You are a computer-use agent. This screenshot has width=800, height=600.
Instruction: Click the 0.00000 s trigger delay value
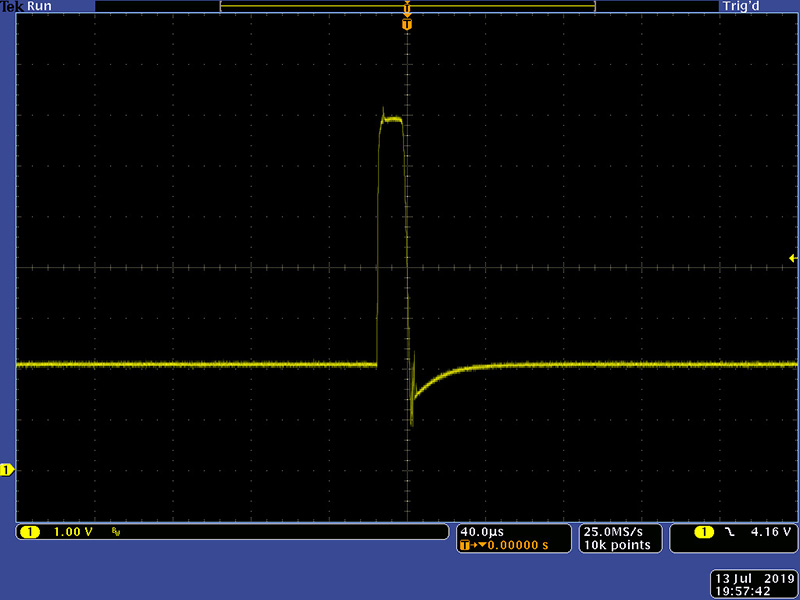pos(516,546)
